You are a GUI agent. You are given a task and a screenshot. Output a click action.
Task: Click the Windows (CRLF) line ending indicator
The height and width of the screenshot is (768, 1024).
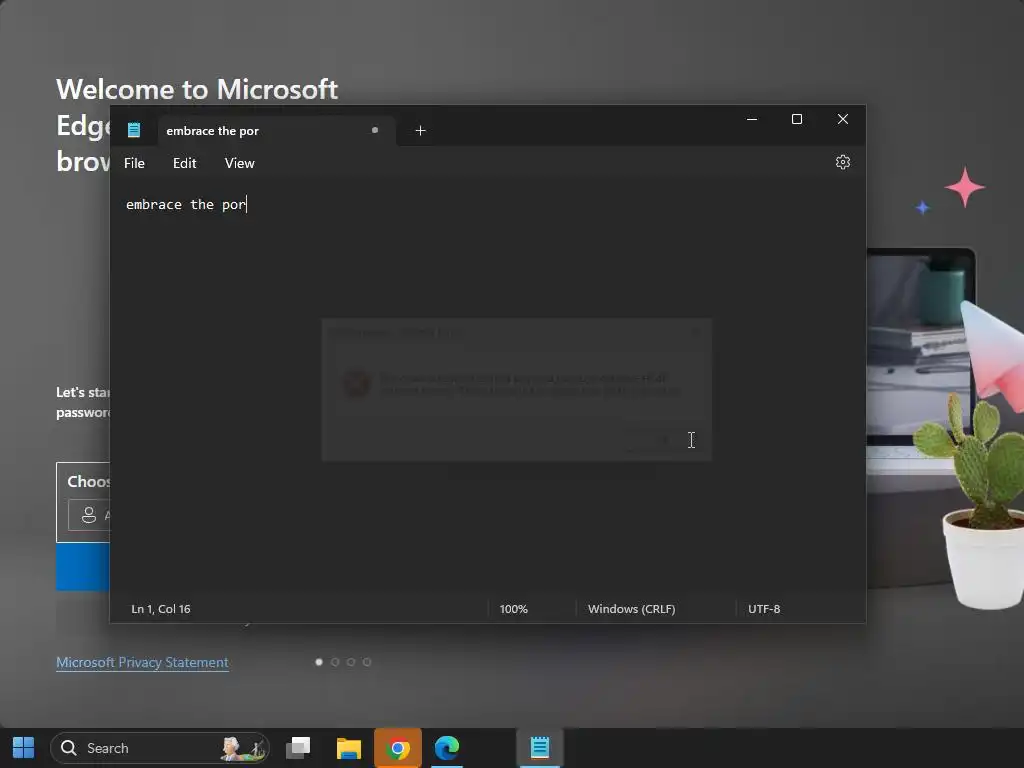click(632, 609)
